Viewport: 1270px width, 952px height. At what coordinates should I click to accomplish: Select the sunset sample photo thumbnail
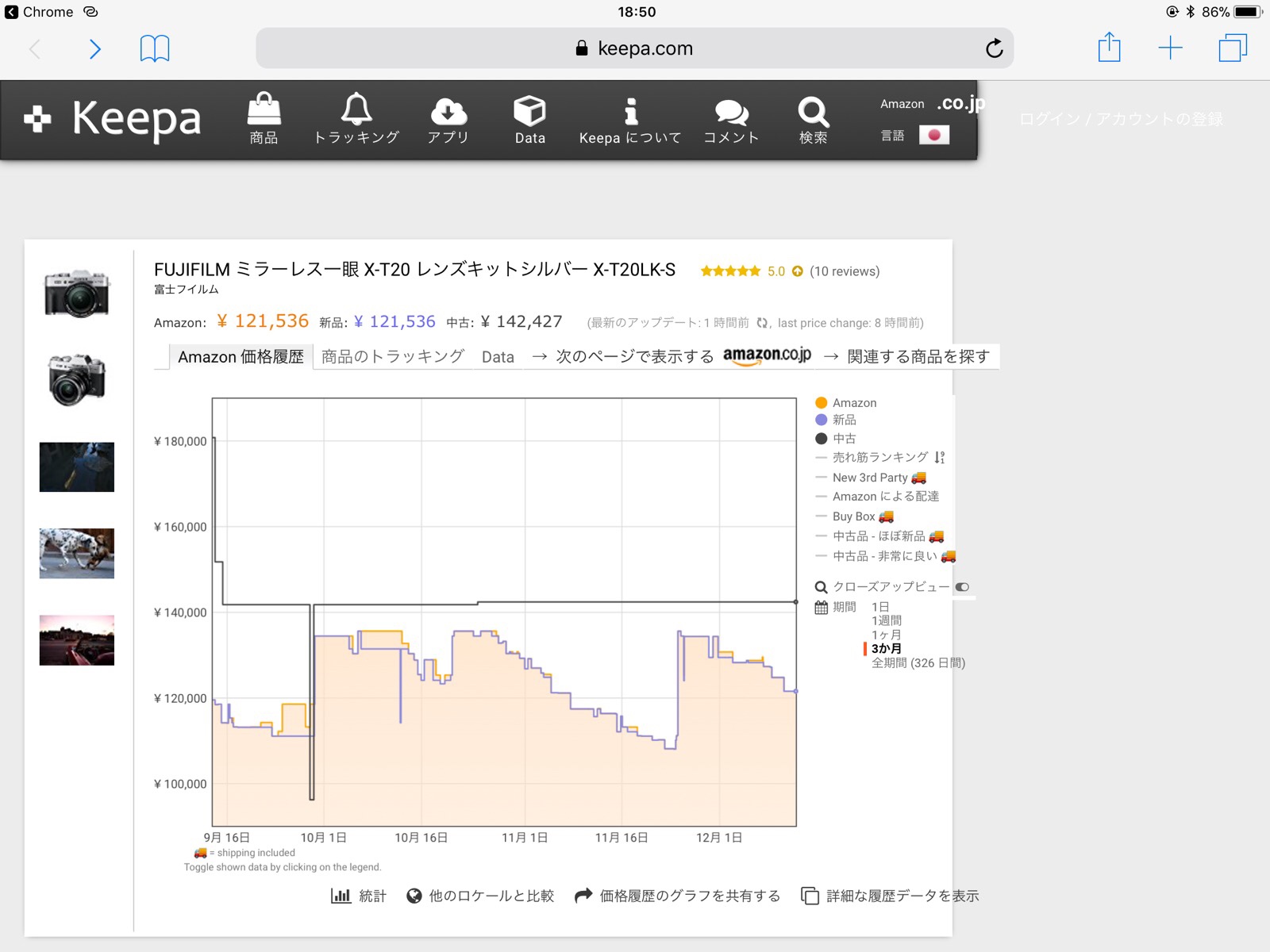77,640
